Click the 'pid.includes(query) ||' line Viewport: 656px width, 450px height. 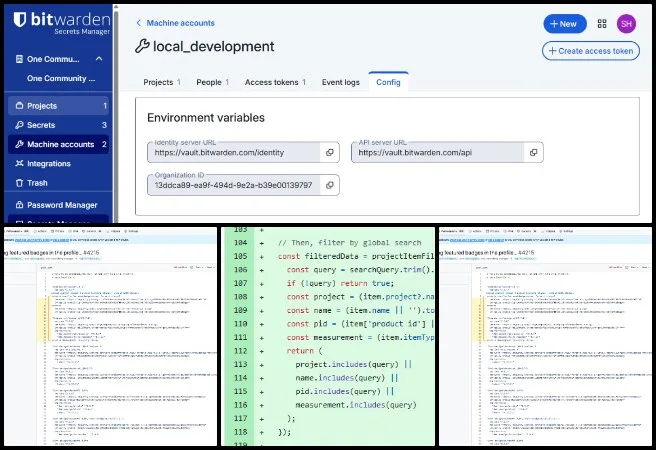345,391
